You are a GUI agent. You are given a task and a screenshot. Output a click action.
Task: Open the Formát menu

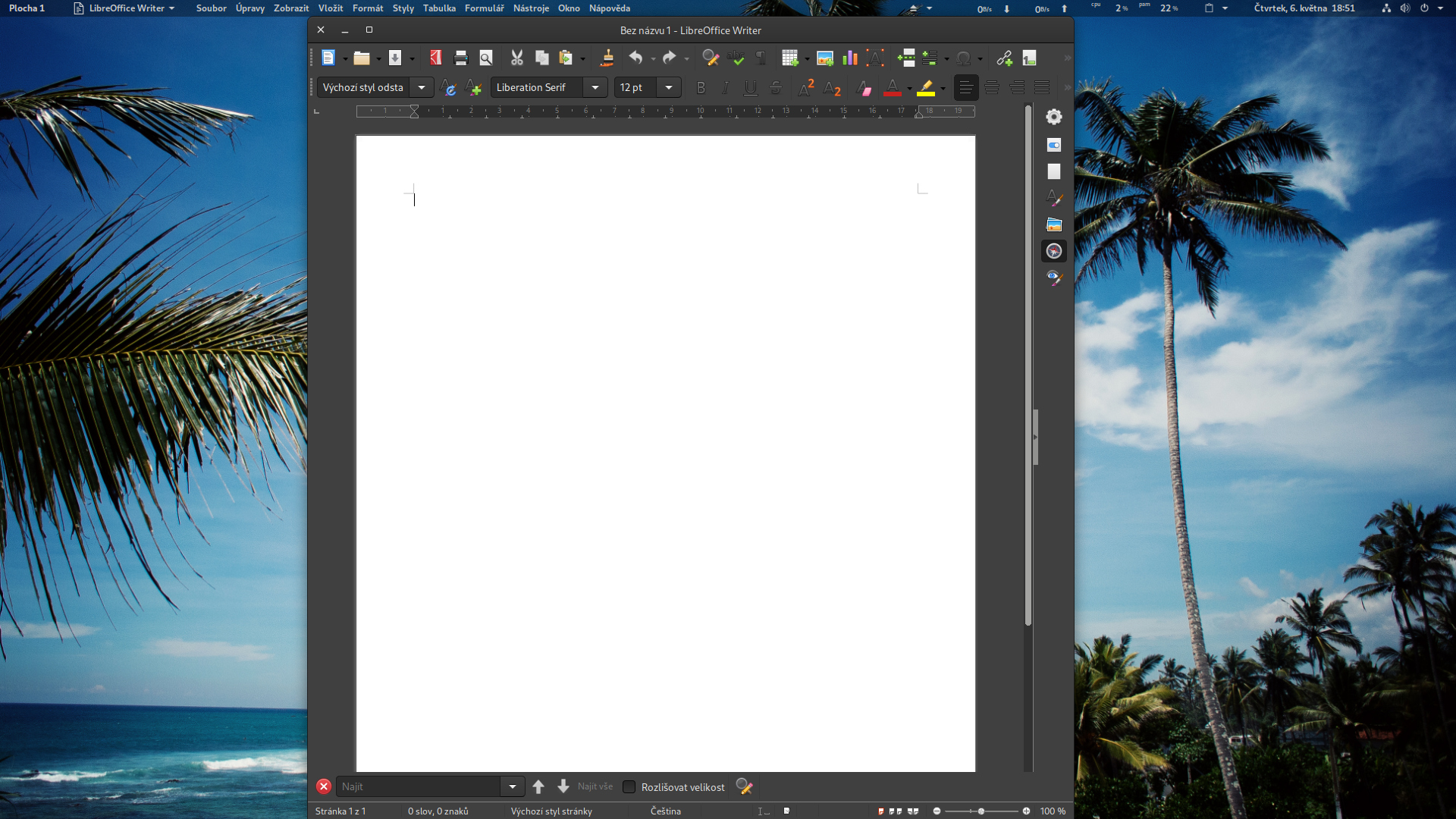368,8
